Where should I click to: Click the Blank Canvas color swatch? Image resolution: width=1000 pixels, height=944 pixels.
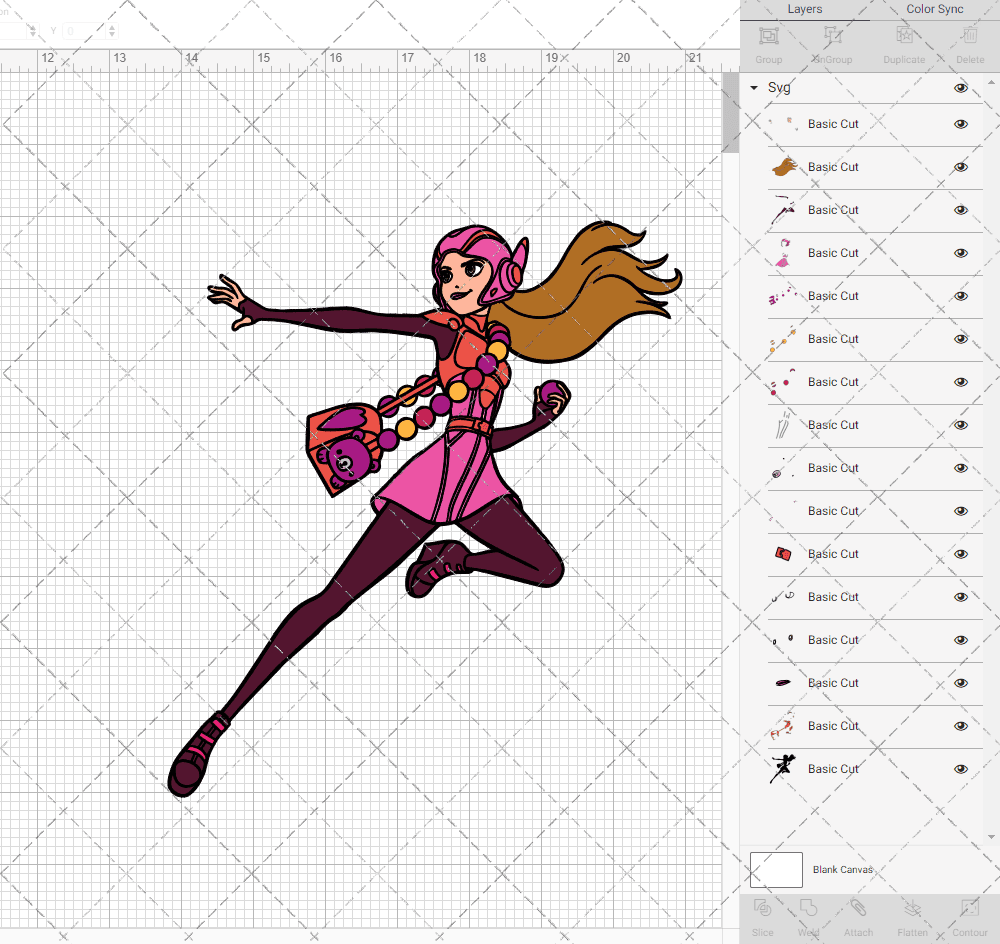(776, 869)
